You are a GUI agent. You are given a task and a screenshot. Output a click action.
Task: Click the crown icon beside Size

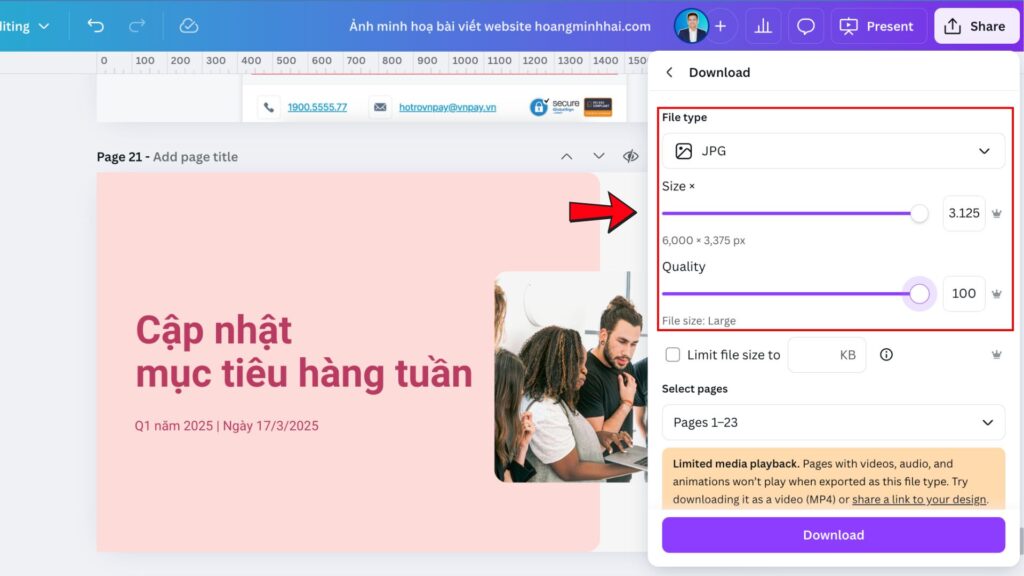coord(997,214)
